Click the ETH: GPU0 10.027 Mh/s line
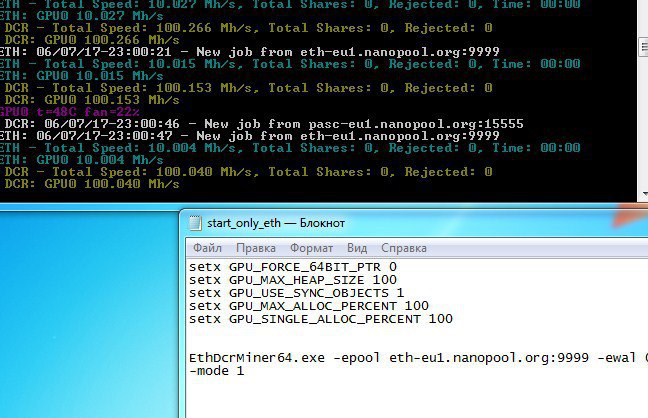The image size is (648, 418). (81, 16)
